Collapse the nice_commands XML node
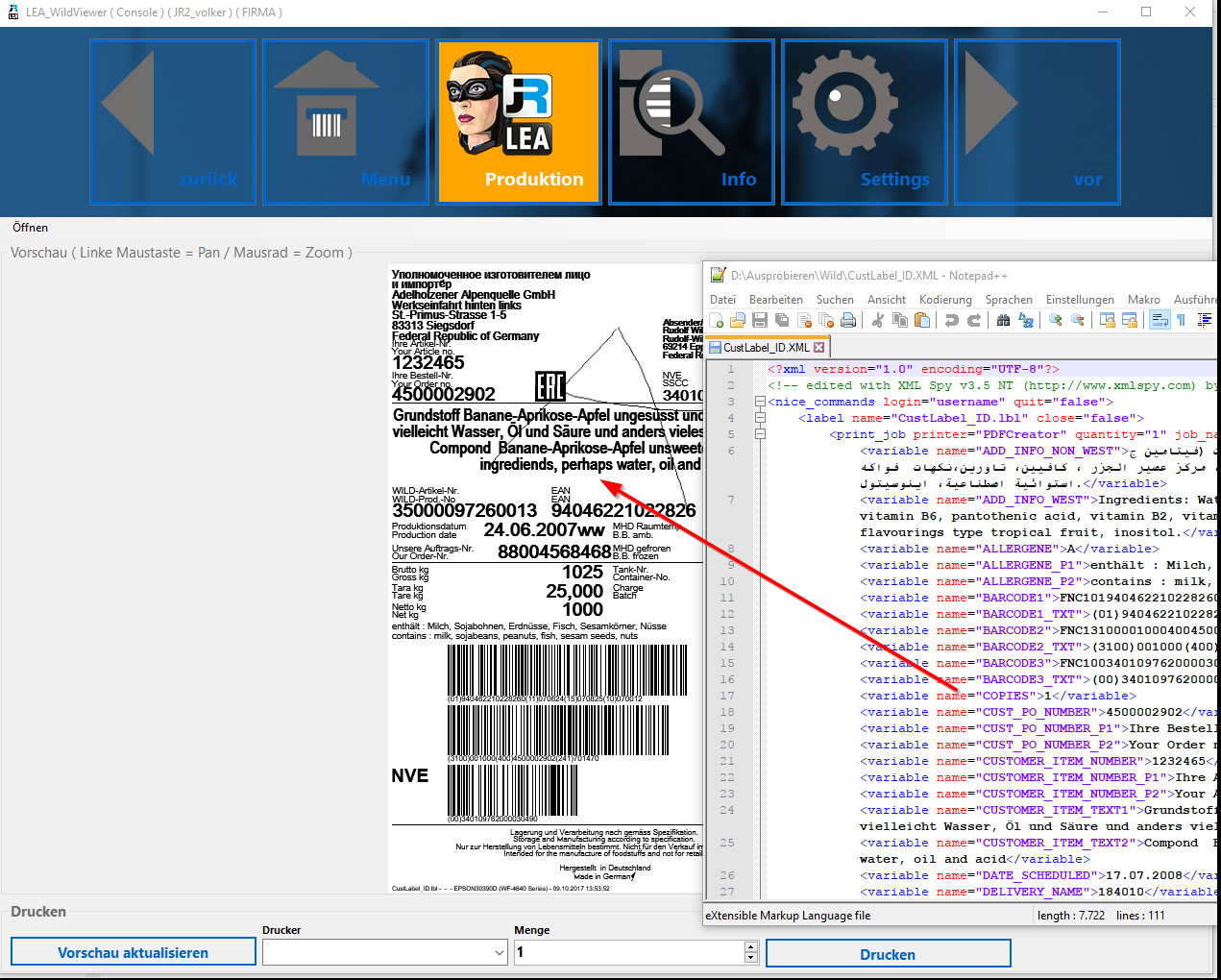This screenshot has width=1221, height=980. [x=760, y=402]
